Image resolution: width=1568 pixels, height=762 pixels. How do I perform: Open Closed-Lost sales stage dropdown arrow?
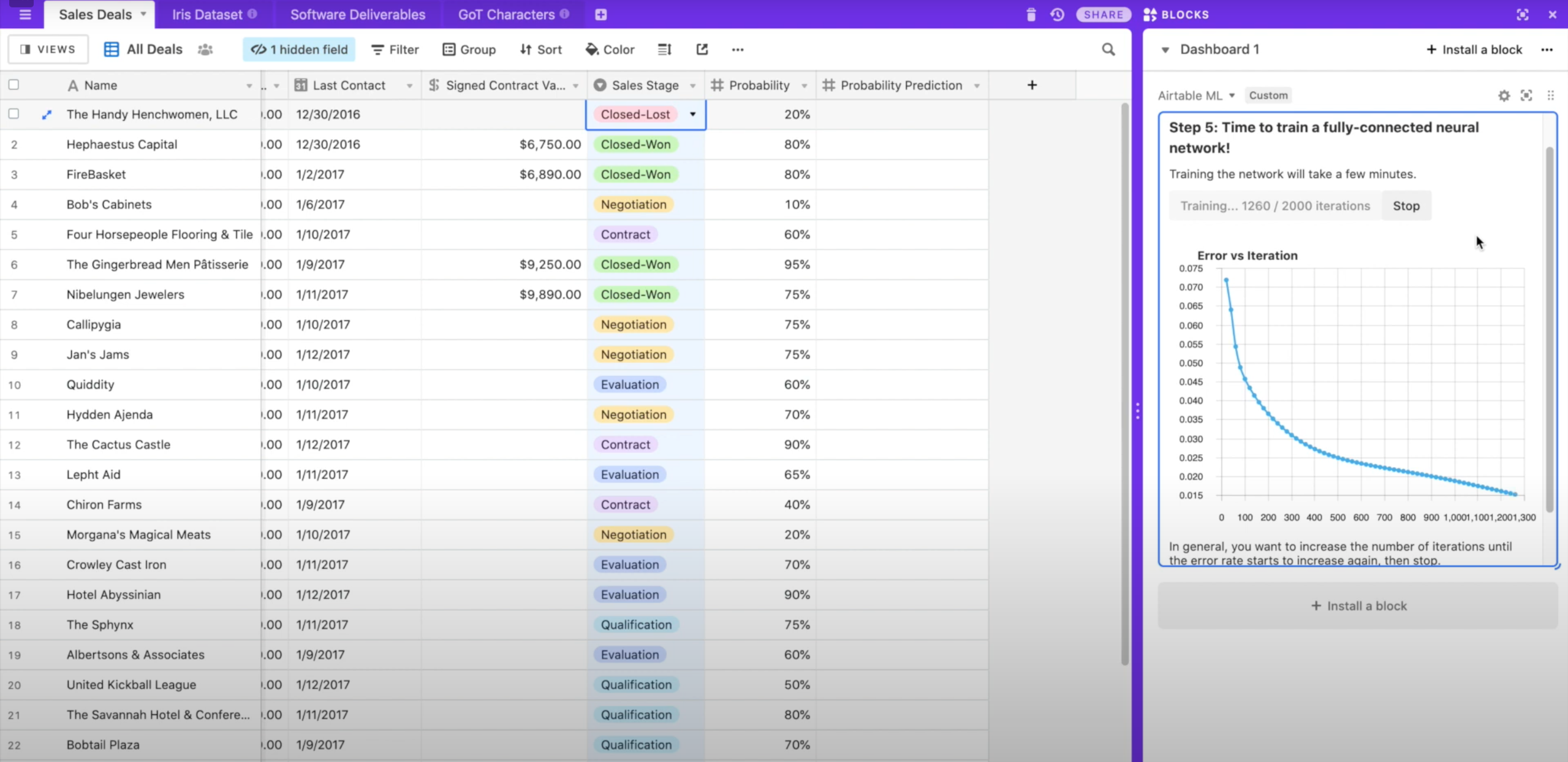click(x=692, y=114)
